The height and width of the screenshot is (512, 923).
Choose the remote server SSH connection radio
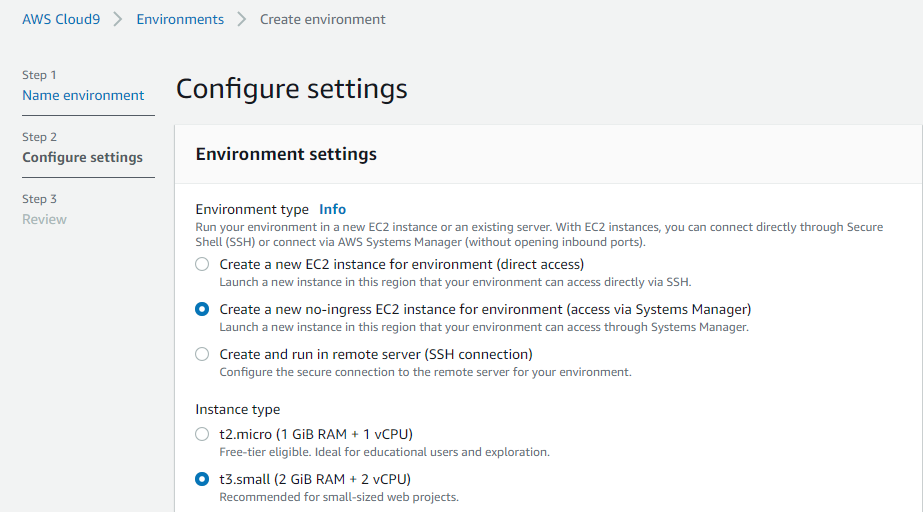pos(202,354)
